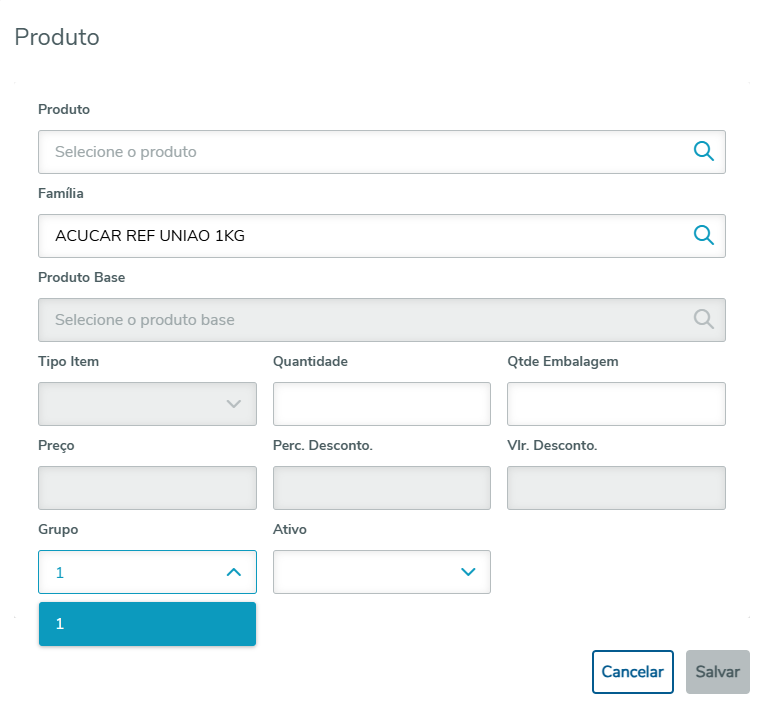This screenshot has width=760, height=711.
Task: Click the Ativo down-chevron arrow
Action: click(468, 572)
